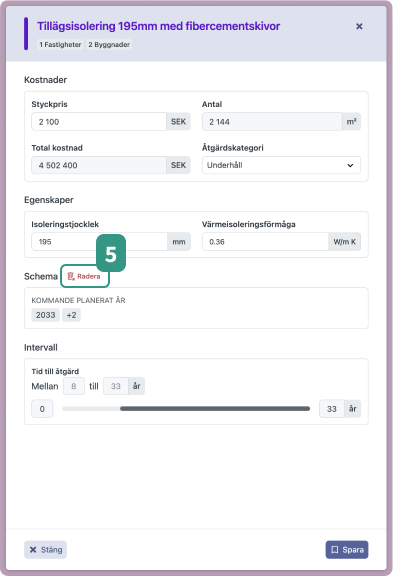Screen dimensions: 393x576
Task: Click the 1 Fastigheter tag
Action: pos(60,44)
